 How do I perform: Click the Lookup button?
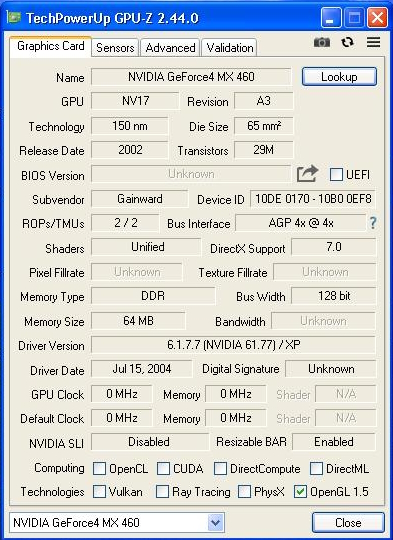[x=339, y=76]
